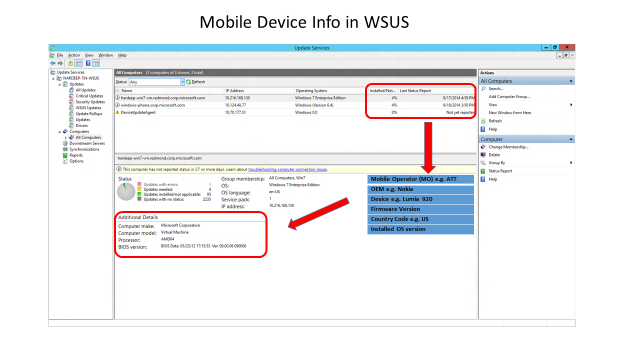Screen dimensions: 640x360
Task: Open the Window menu
Action: [105, 55]
